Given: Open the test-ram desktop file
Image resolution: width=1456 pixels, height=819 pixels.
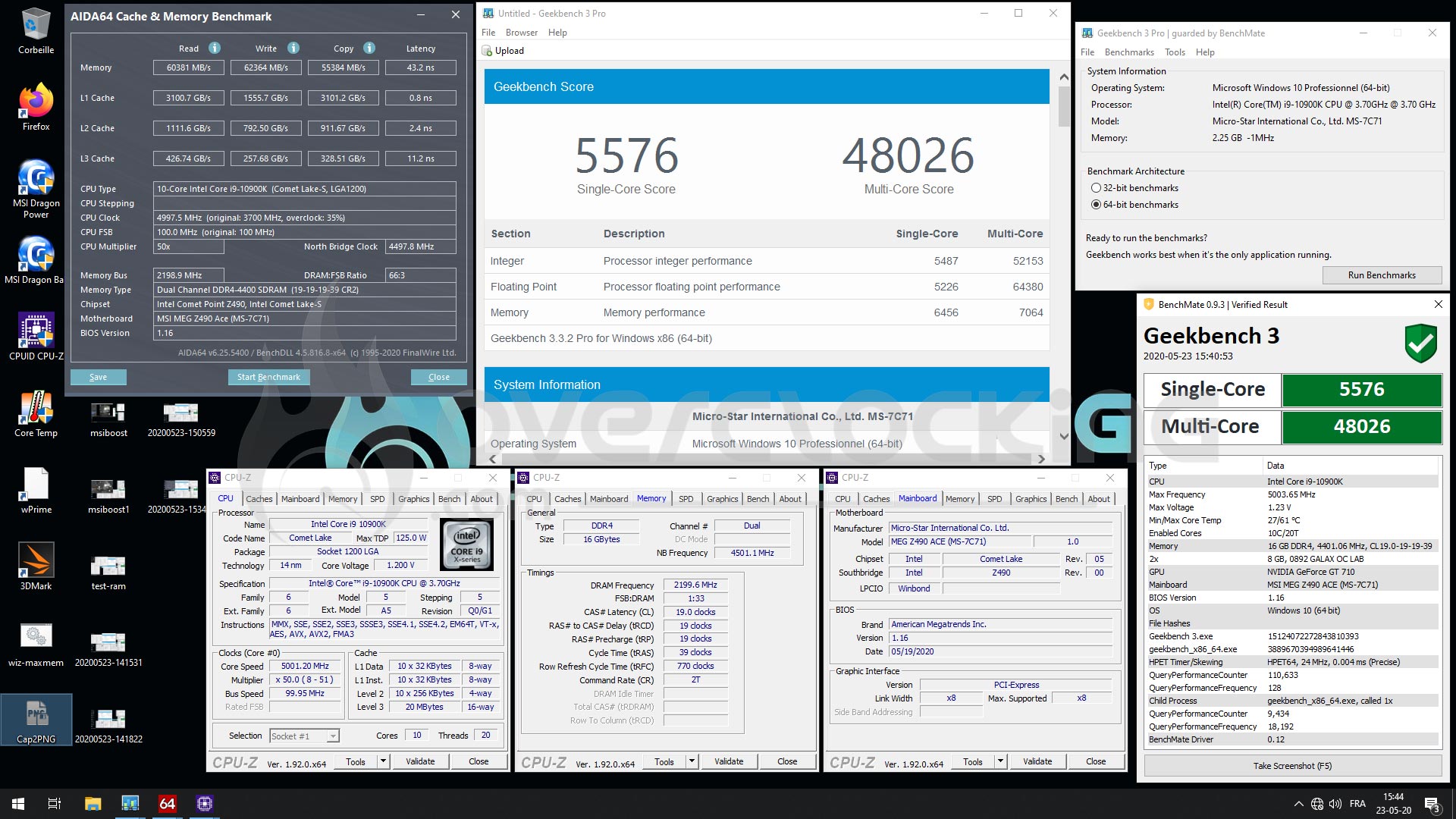Looking at the screenshot, I should (108, 572).
